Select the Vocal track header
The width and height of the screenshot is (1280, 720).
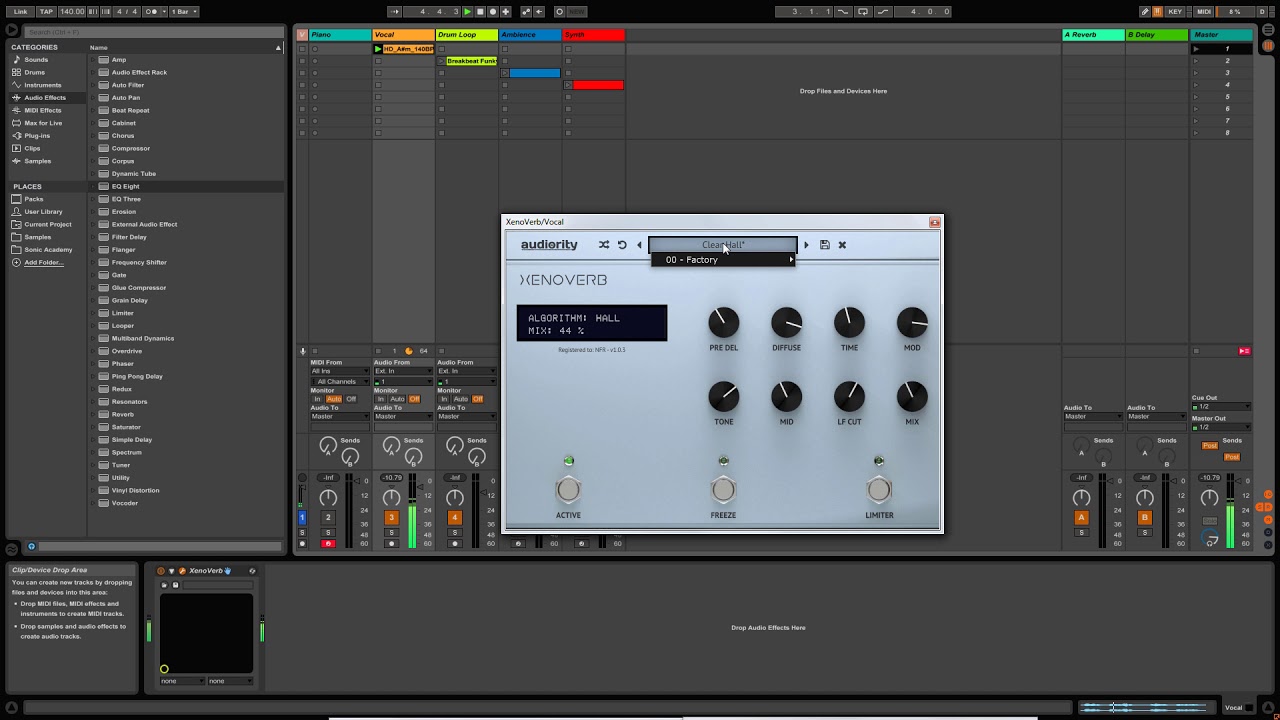coord(404,35)
